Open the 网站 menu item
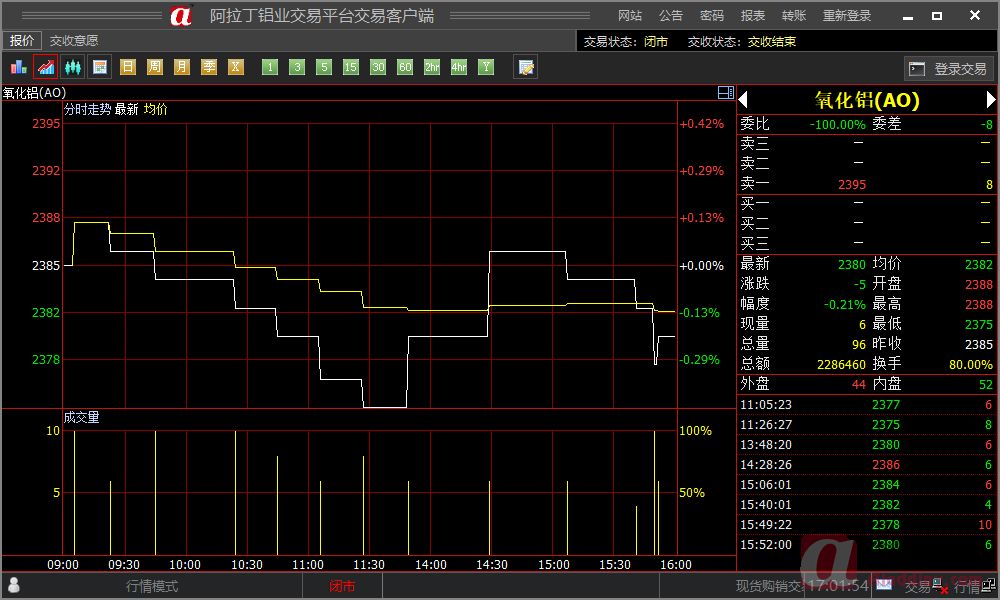The image size is (1000, 600). [x=630, y=15]
